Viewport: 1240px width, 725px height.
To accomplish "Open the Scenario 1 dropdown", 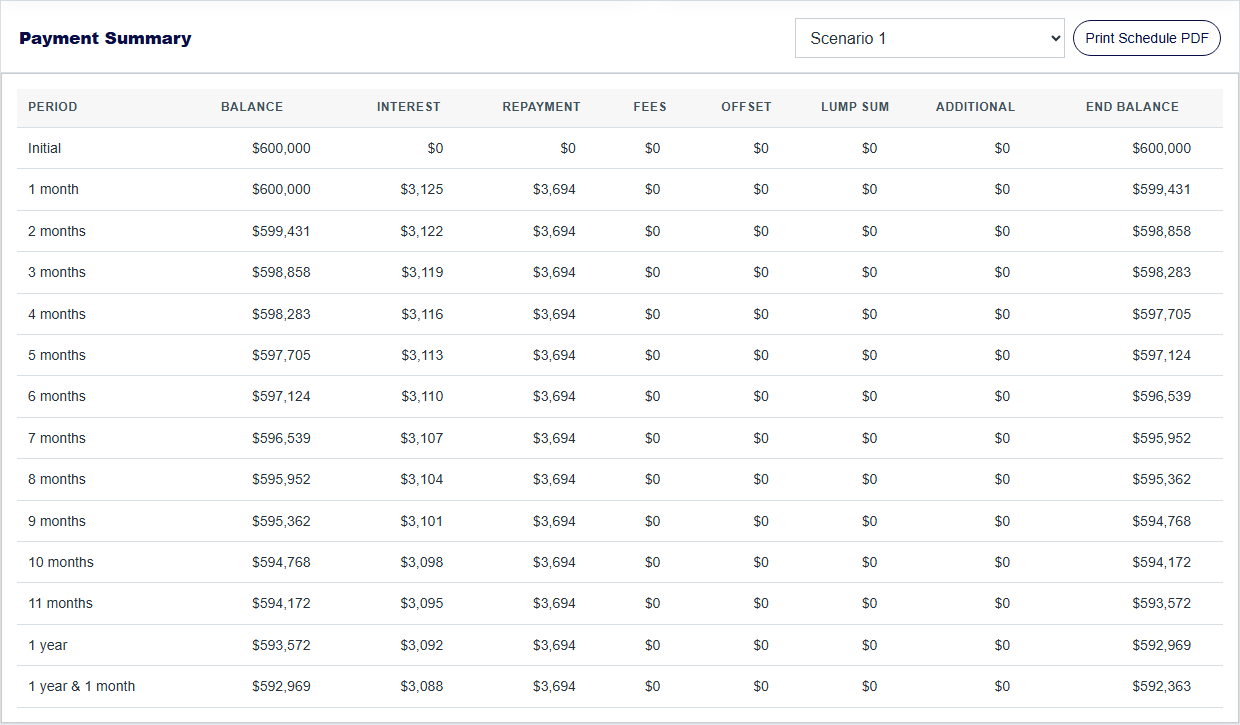I will (x=930, y=38).
